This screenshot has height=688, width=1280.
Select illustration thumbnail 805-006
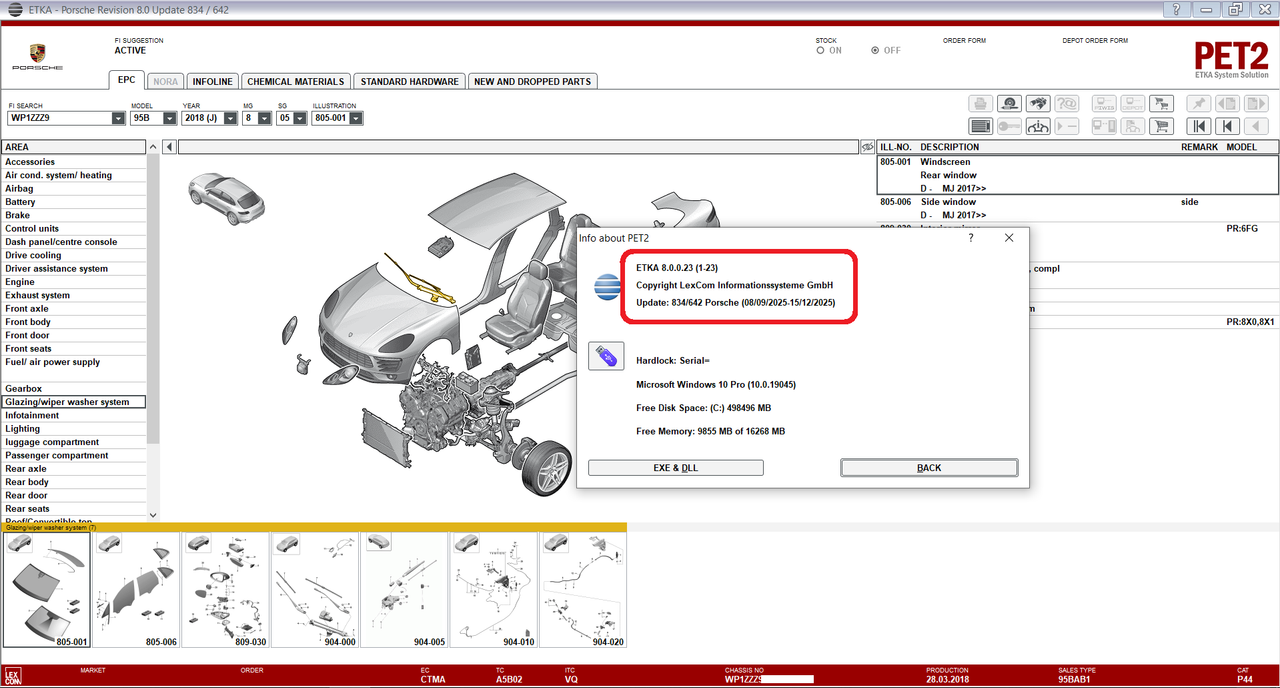tap(137, 590)
